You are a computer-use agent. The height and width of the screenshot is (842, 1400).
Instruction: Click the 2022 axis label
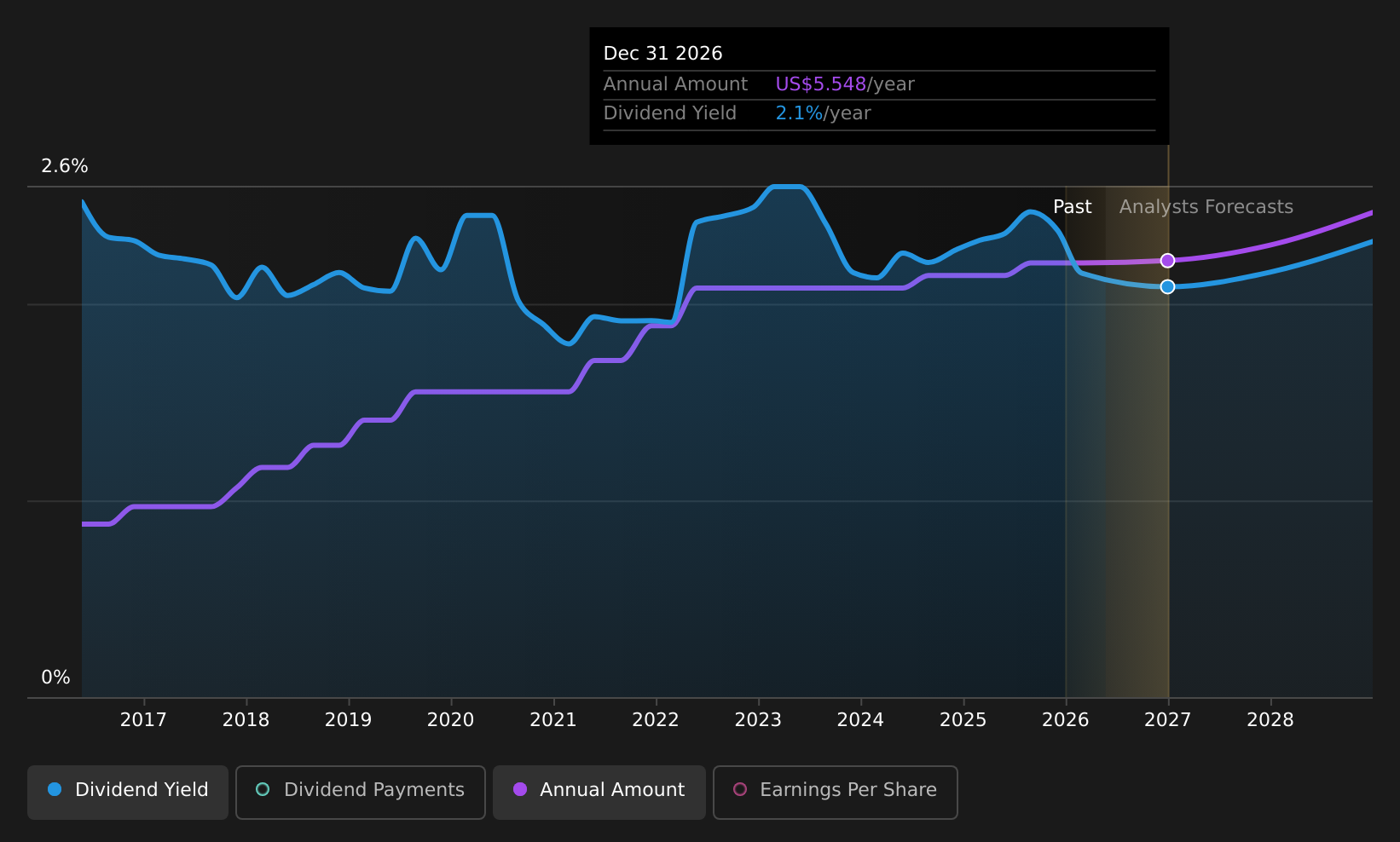point(656,720)
